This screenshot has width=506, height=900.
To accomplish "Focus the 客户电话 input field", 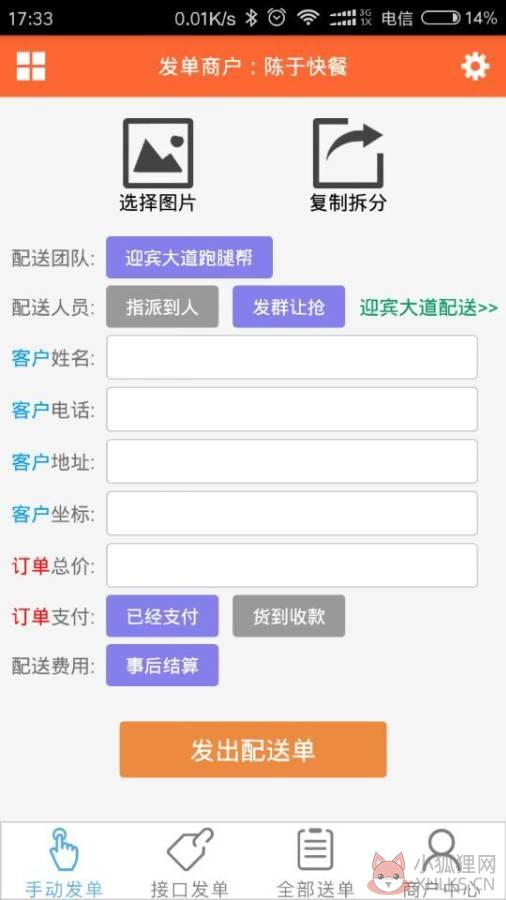I will click(x=292, y=409).
